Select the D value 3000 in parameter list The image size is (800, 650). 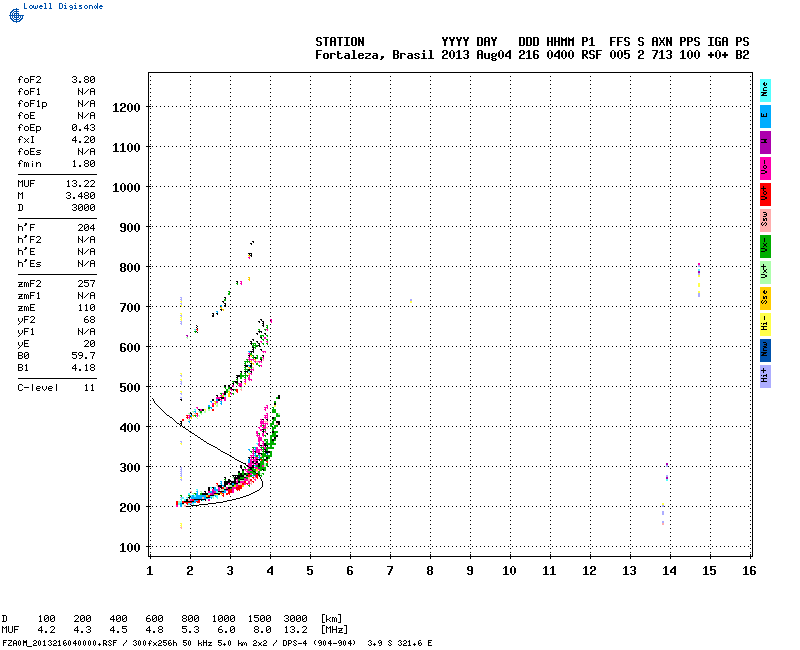[x=83, y=208]
